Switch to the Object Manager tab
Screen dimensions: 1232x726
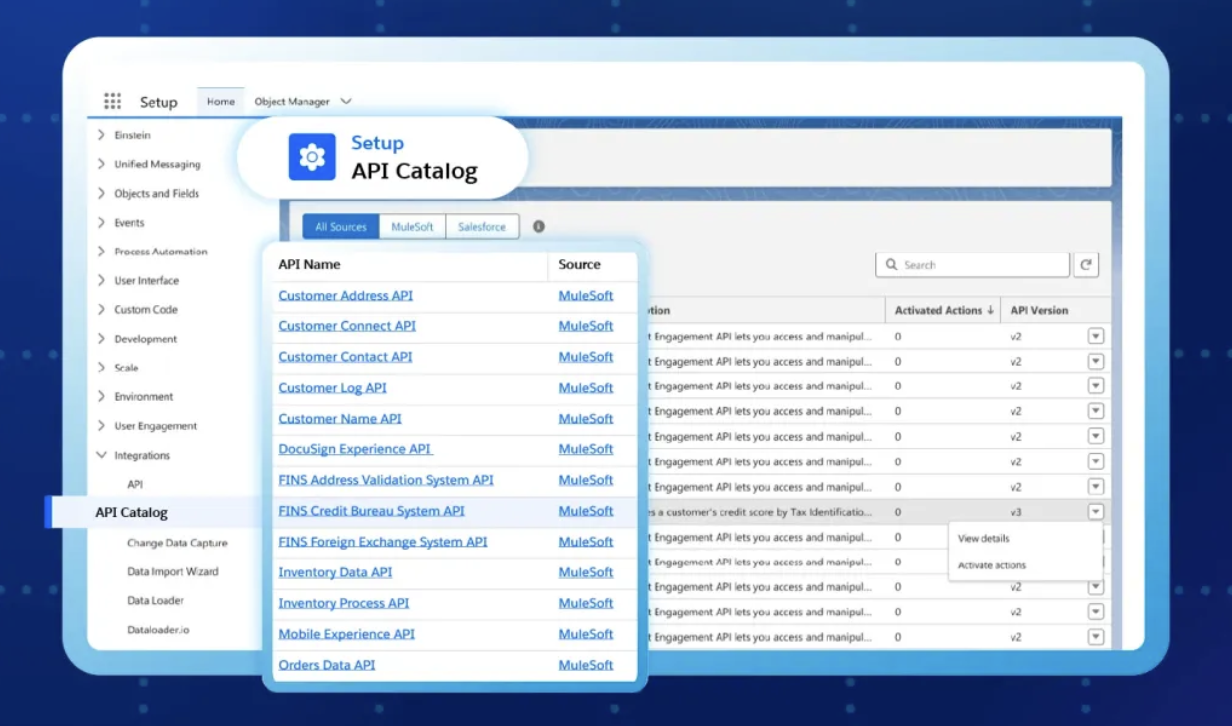tap(292, 101)
